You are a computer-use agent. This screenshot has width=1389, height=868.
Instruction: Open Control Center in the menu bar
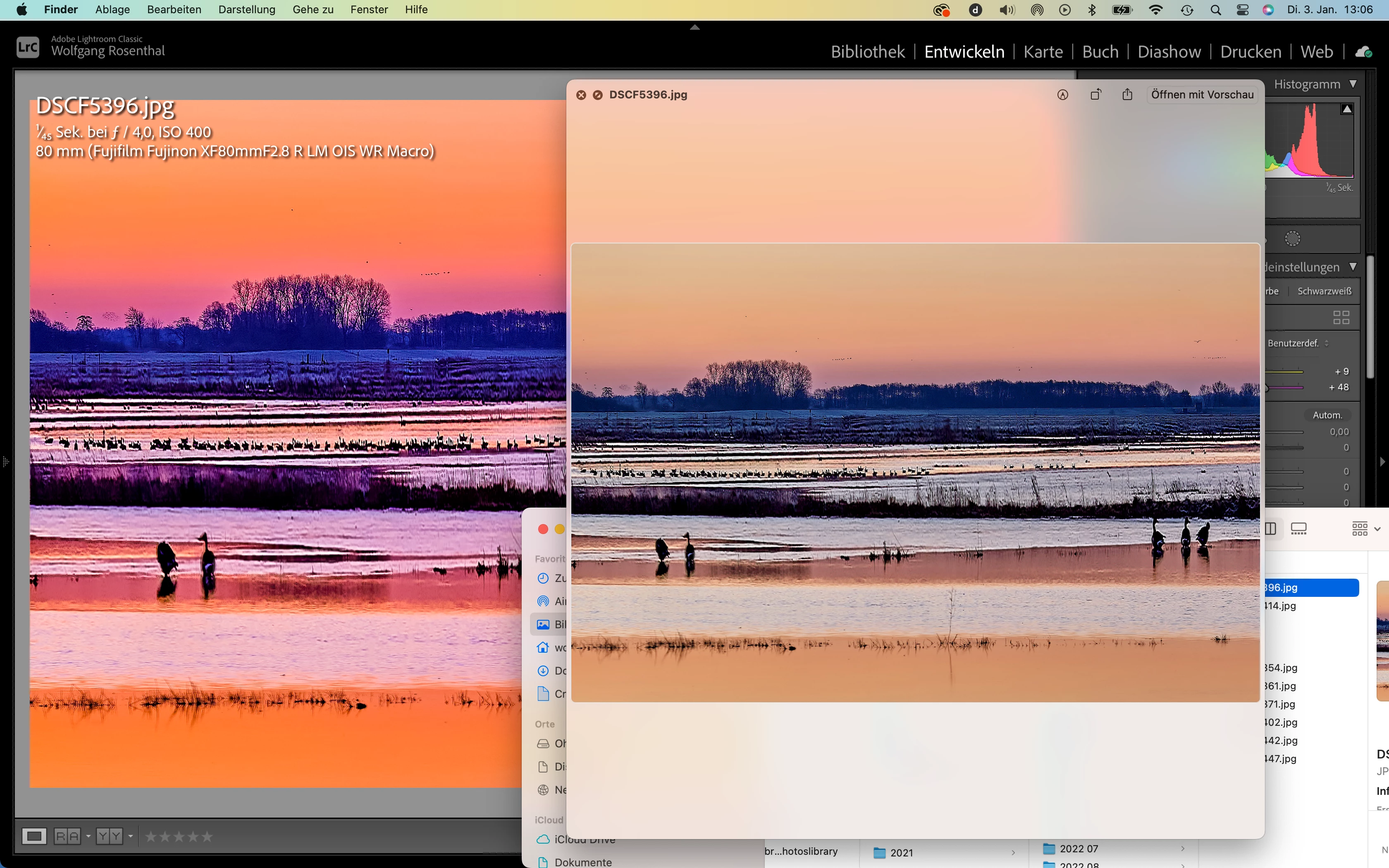pos(1242,10)
